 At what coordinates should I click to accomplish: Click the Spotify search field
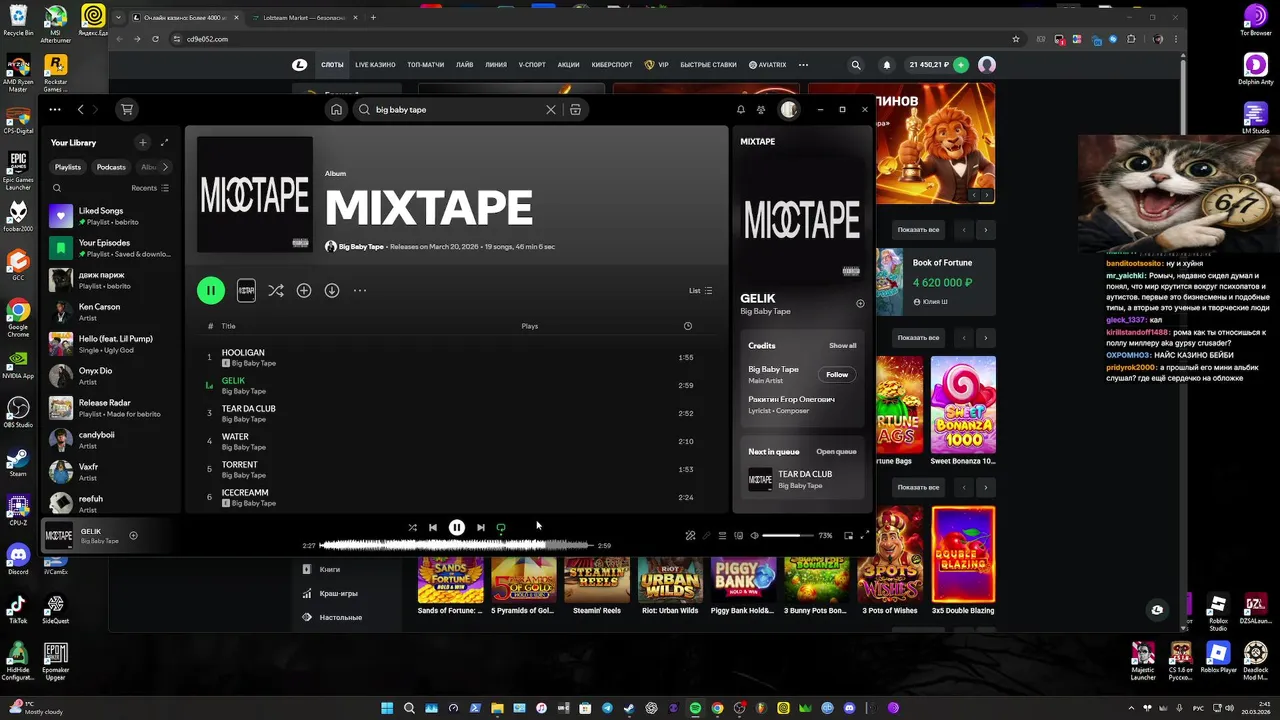[455, 110]
